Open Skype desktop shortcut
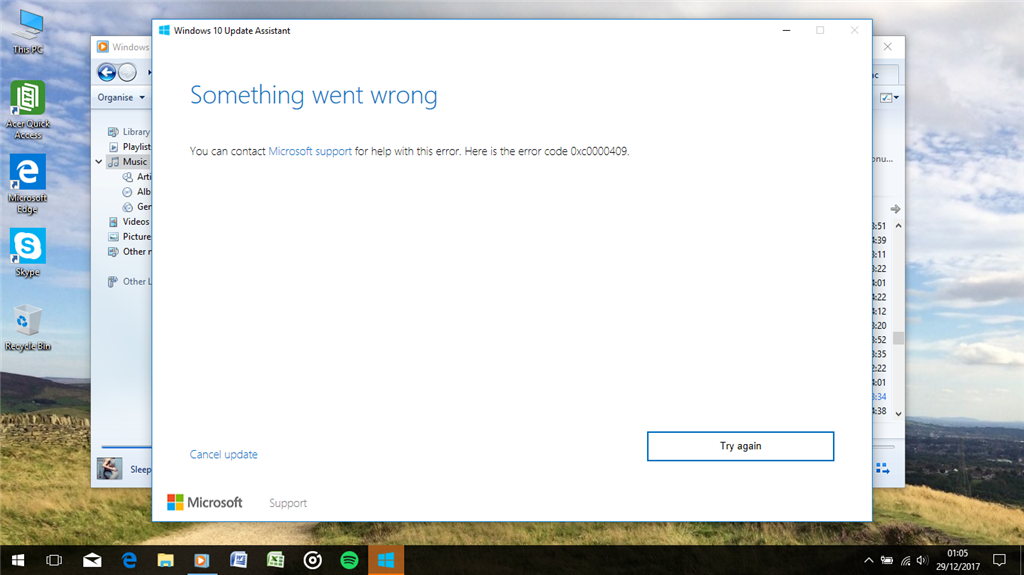Image resolution: width=1024 pixels, height=575 pixels. point(27,253)
